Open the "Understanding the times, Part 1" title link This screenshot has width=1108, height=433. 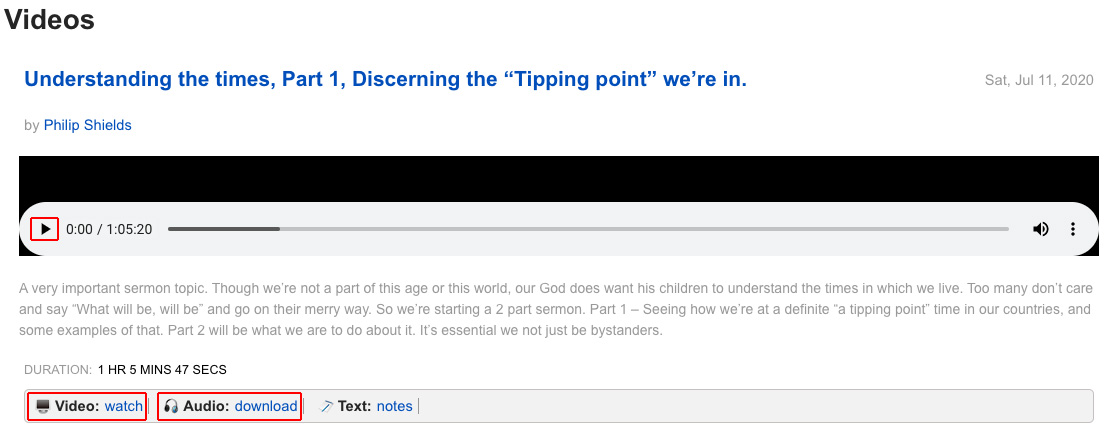pos(385,79)
